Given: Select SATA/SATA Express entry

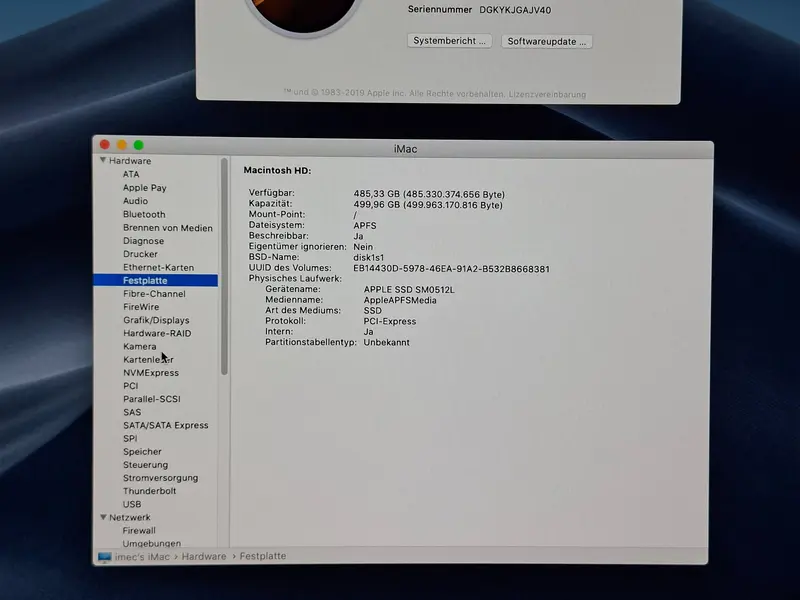Looking at the screenshot, I should click(x=166, y=425).
